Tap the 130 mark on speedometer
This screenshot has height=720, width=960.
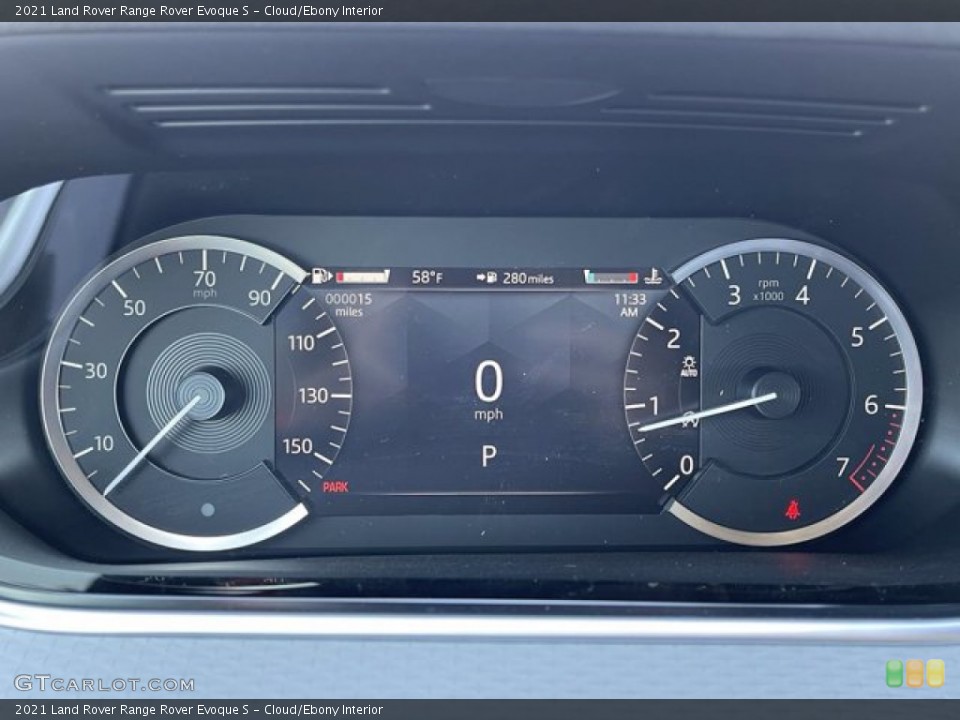click(x=313, y=396)
